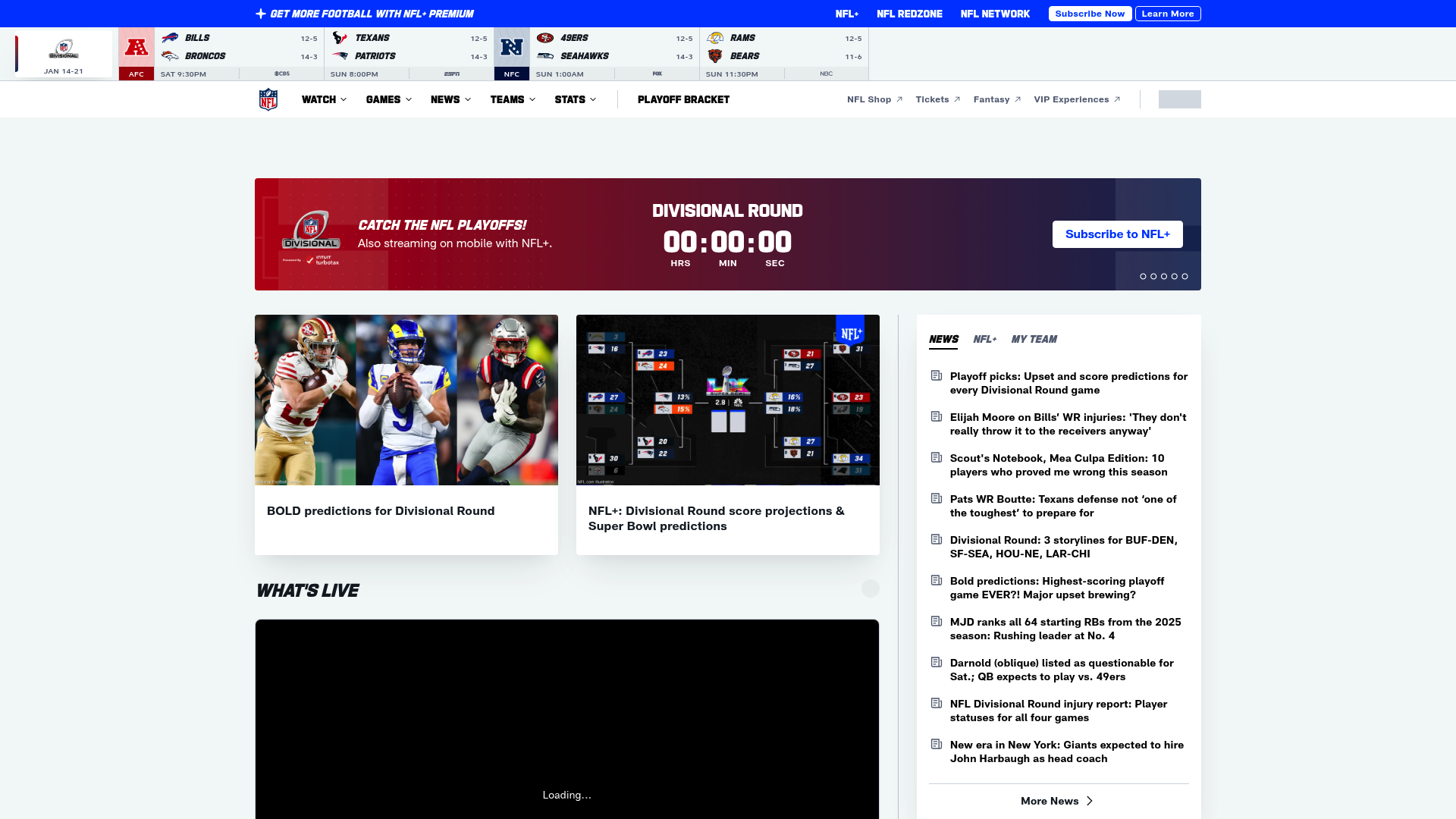This screenshot has height=819, width=1456.
Task: Open the Rams logo in the score strip
Action: (717, 38)
